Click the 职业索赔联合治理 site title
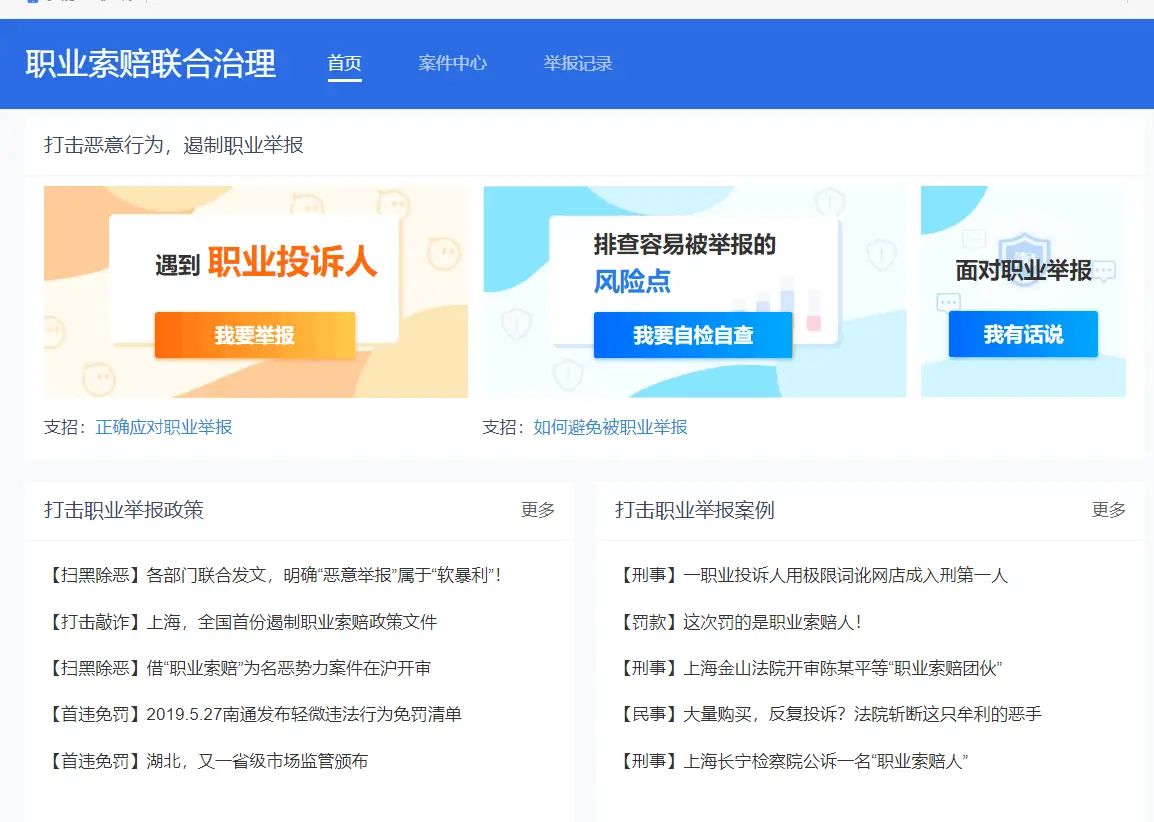 tap(150, 64)
